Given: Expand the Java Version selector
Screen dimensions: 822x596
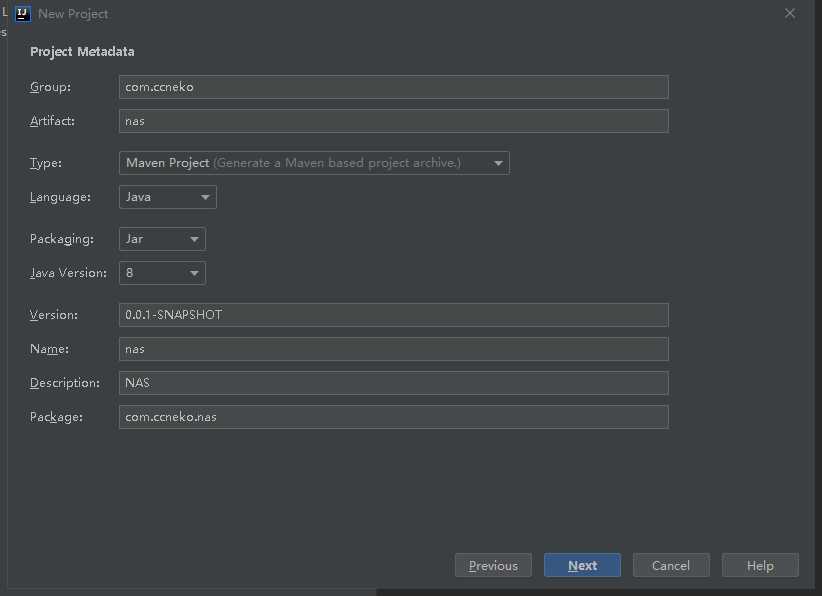Looking at the screenshot, I should tap(162, 273).
